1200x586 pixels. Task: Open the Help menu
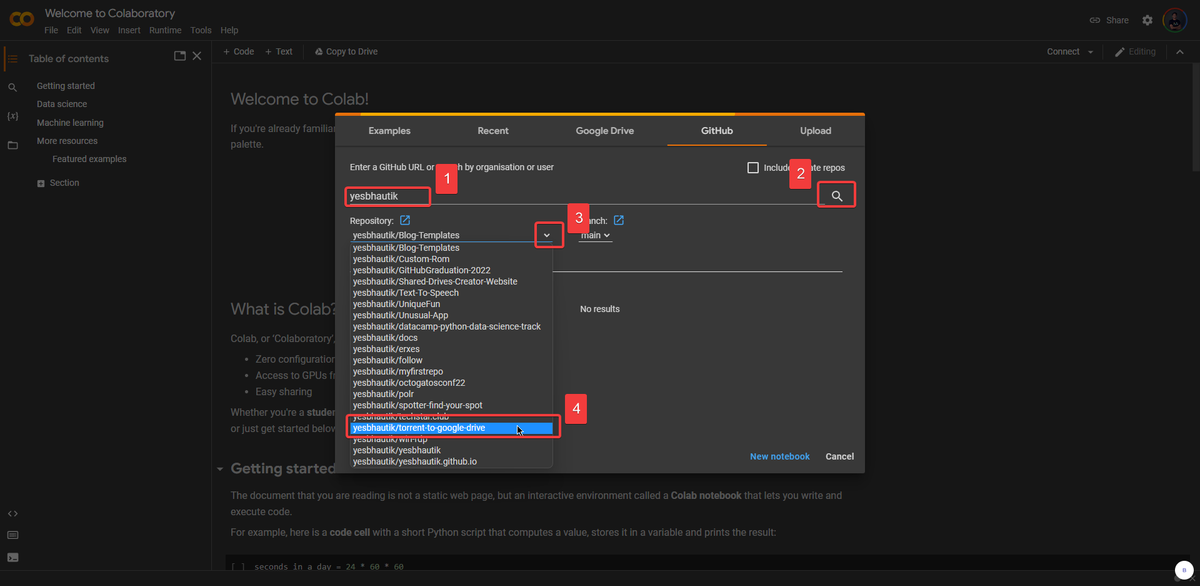click(229, 31)
